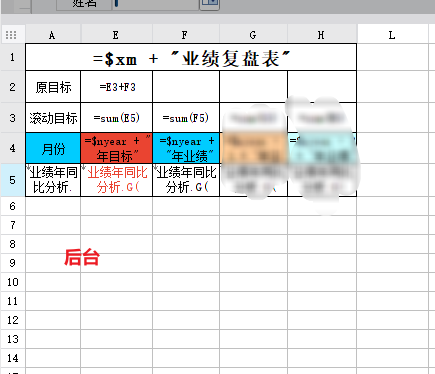Select the 滚动目标 cell
The image size is (435, 374).
pos(53,118)
